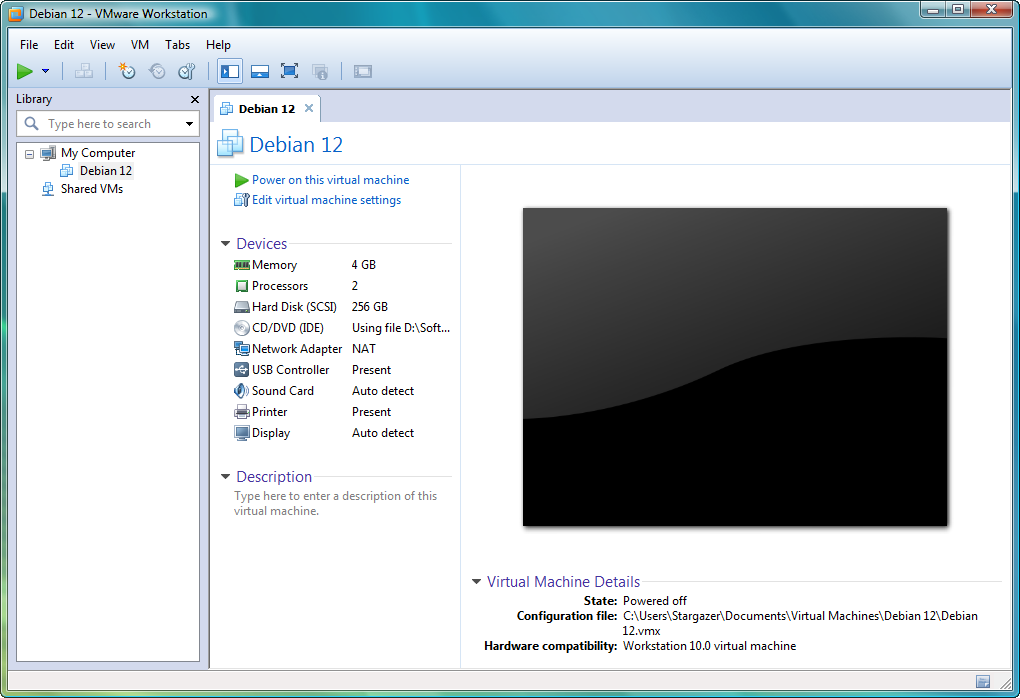Click the Debian 12 VM screen thumbnail
The image size is (1020, 698).
(735, 366)
